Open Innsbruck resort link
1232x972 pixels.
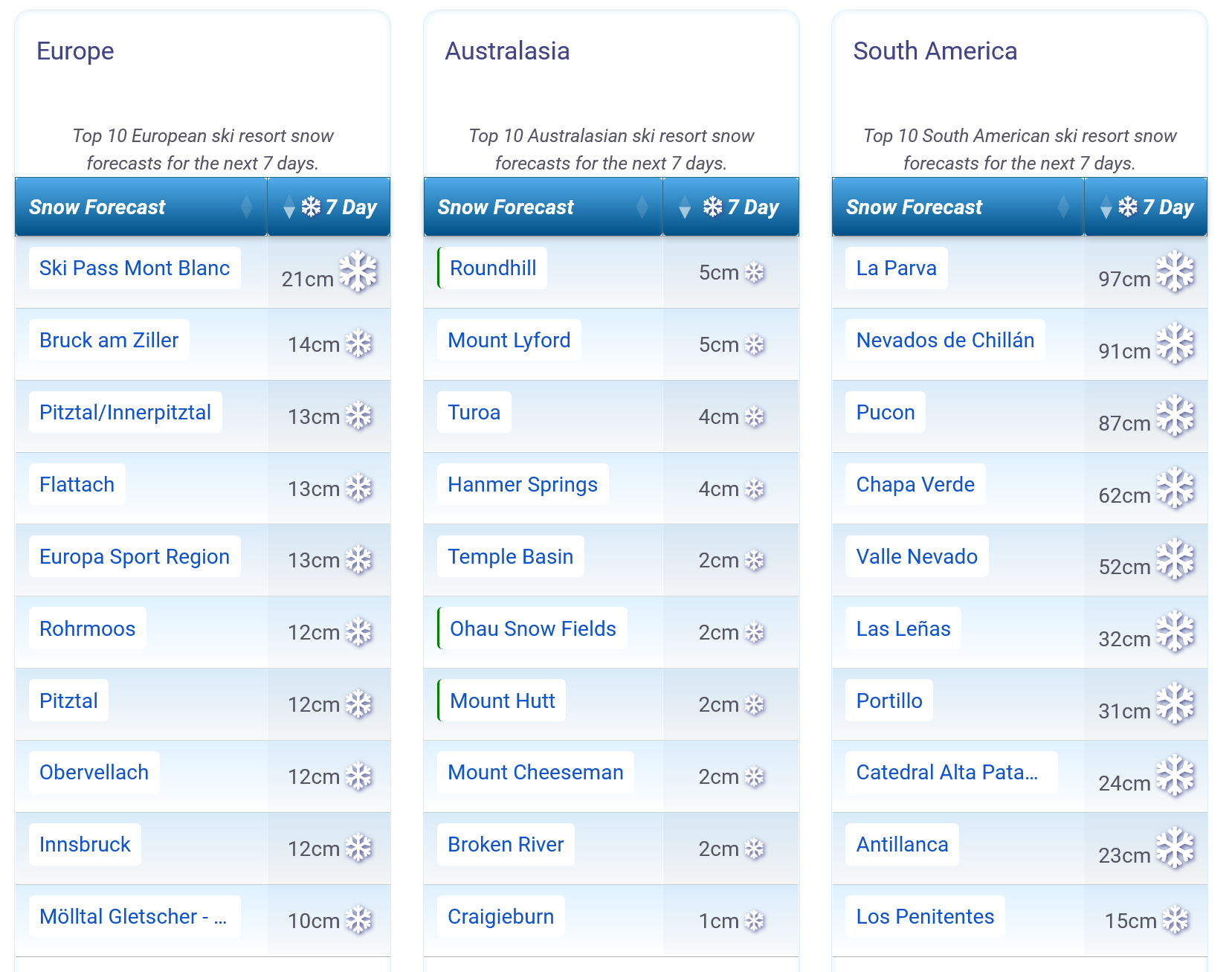86,844
